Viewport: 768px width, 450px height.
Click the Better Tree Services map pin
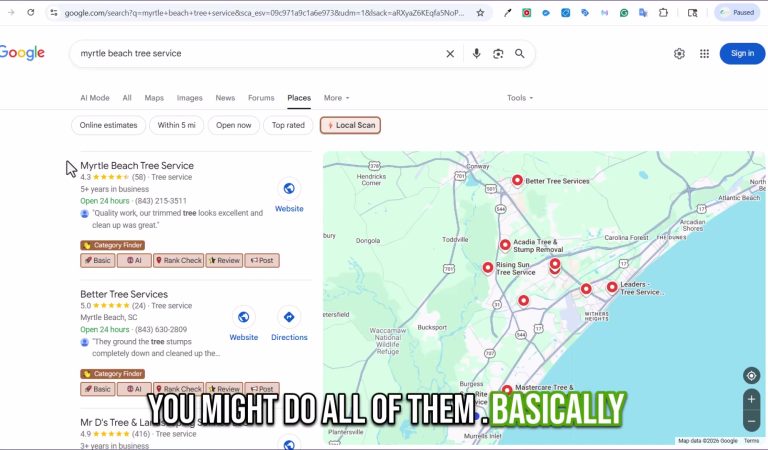[517, 181]
